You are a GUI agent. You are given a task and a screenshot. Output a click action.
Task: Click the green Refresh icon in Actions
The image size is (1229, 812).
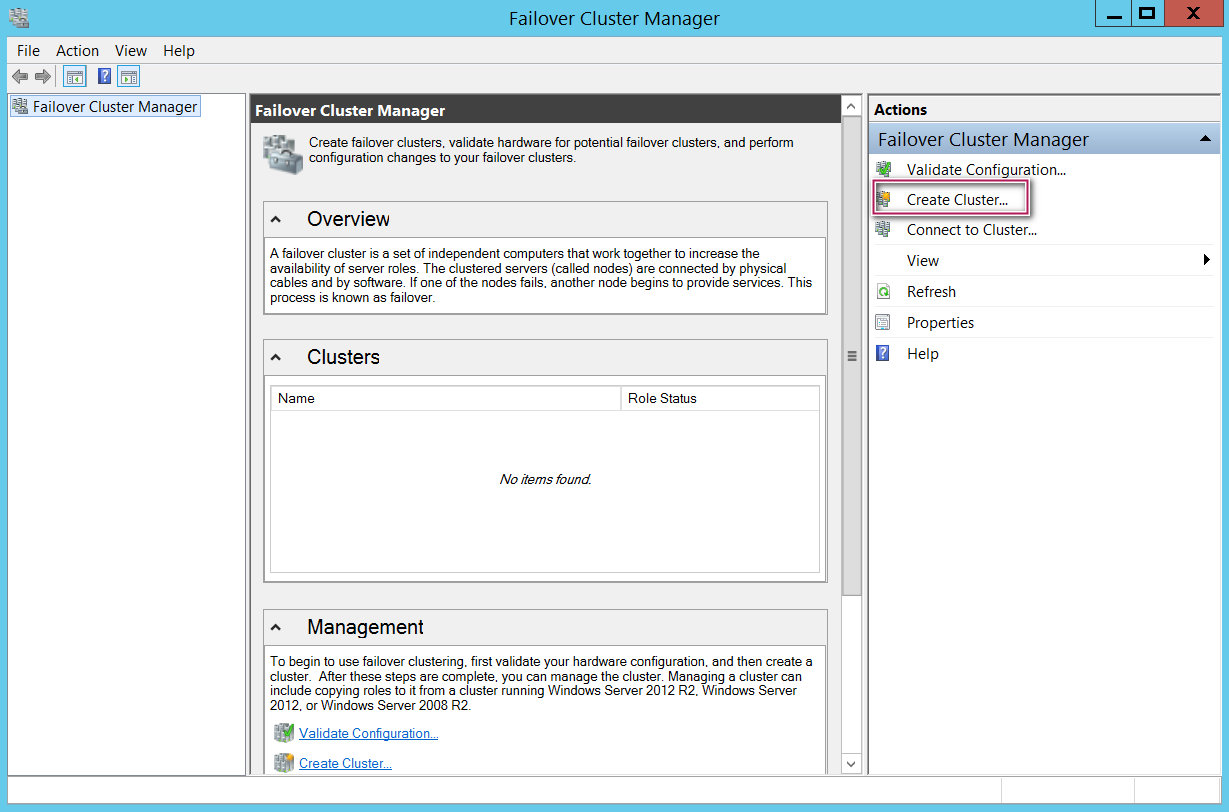[883, 292]
